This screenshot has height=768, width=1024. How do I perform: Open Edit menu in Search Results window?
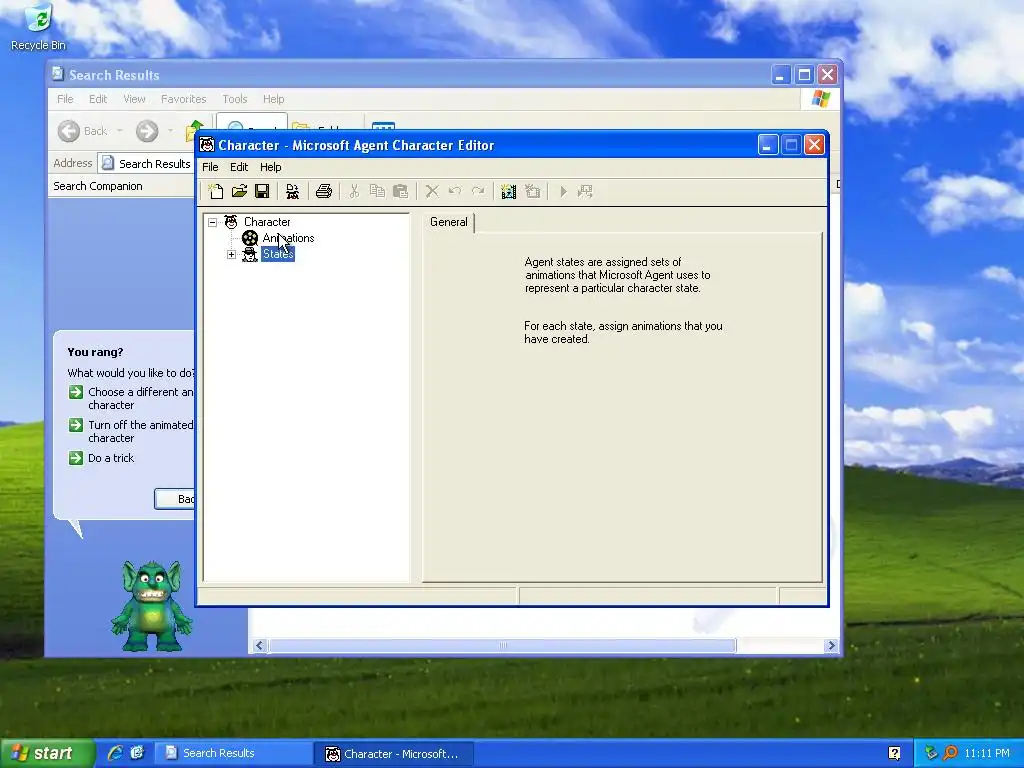98,99
